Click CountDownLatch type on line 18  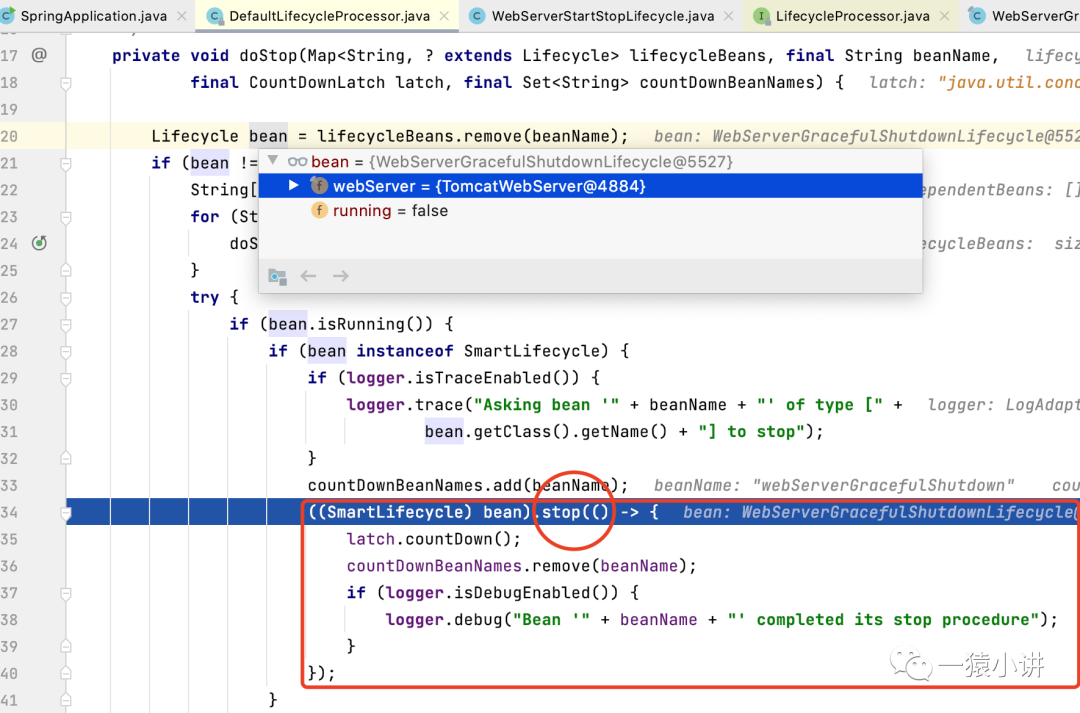[317, 83]
